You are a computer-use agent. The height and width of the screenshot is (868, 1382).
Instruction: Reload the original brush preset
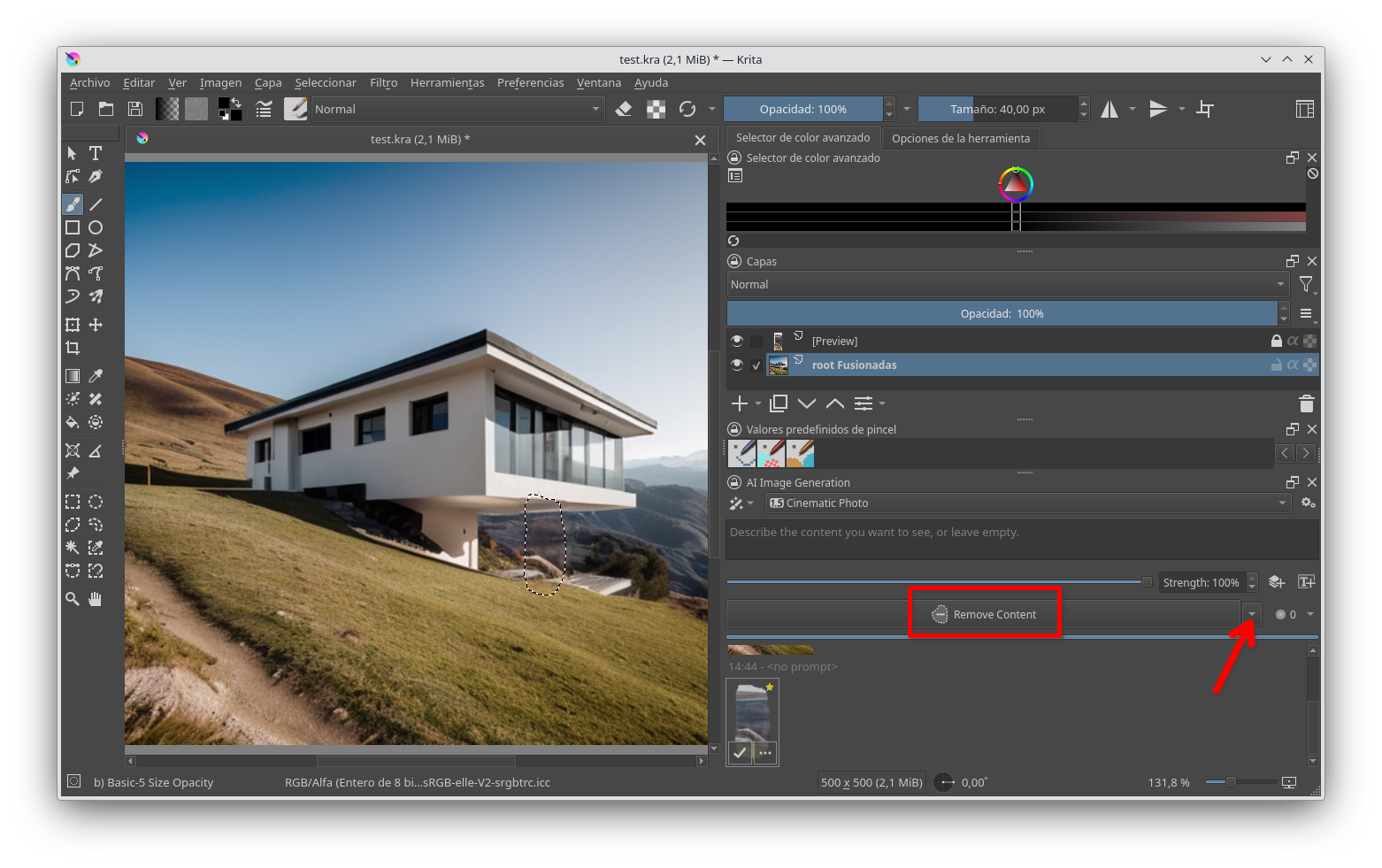[x=687, y=109]
